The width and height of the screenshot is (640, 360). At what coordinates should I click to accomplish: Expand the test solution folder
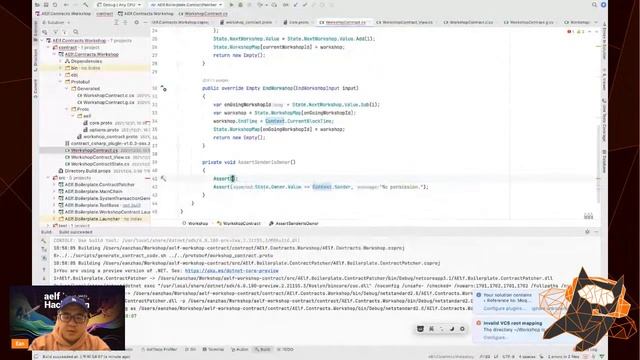click(x=48, y=225)
